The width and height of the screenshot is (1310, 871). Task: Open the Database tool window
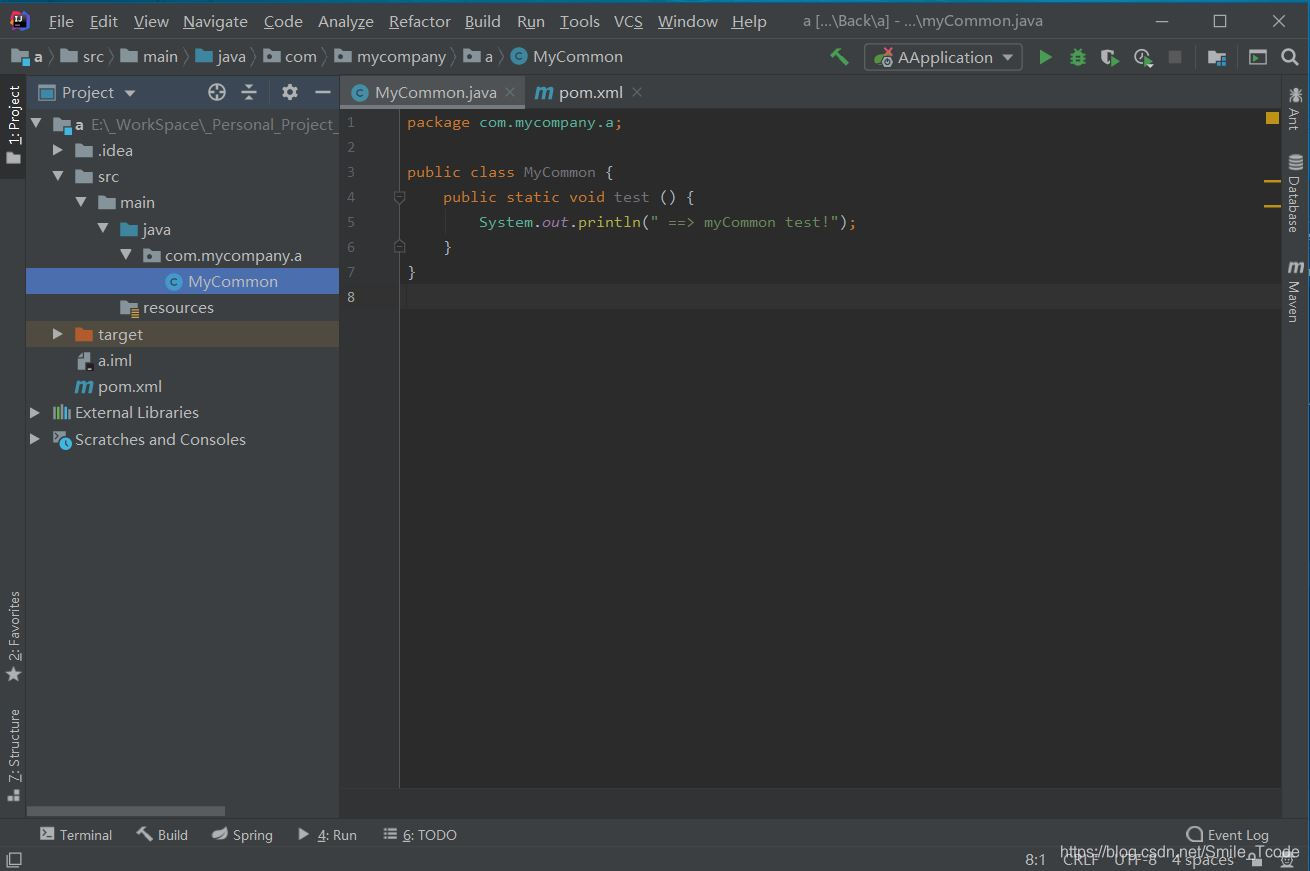(x=1295, y=193)
